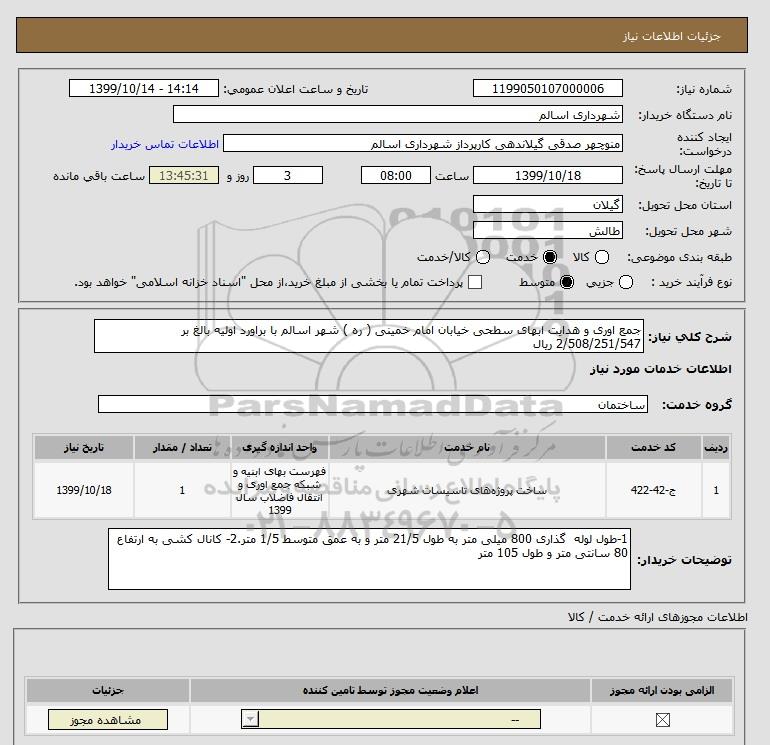This screenshot has height=745, width=770.
Task: Click the remaining time field 13:45:31
Action: [184, 175]
